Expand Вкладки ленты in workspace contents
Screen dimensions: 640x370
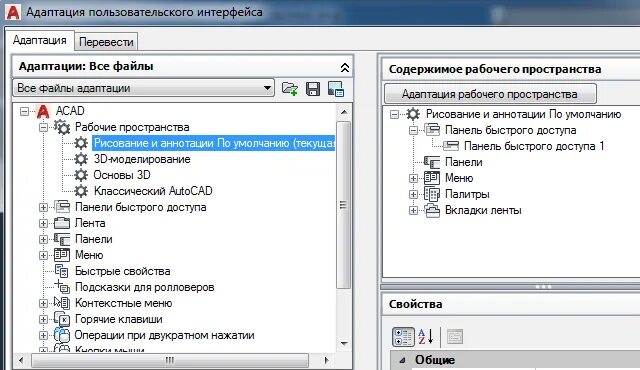tap(413, 210)
